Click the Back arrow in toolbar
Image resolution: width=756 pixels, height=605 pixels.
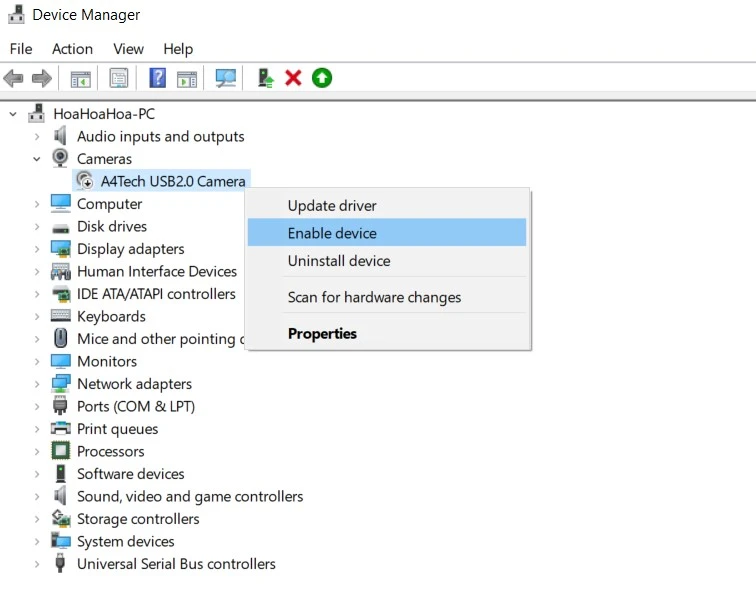click(14, 78)
